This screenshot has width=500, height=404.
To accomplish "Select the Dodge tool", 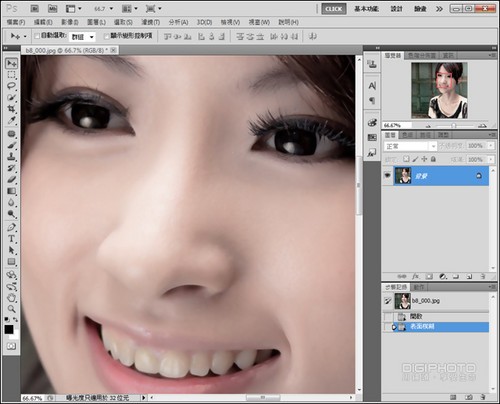I will [11, 214].
